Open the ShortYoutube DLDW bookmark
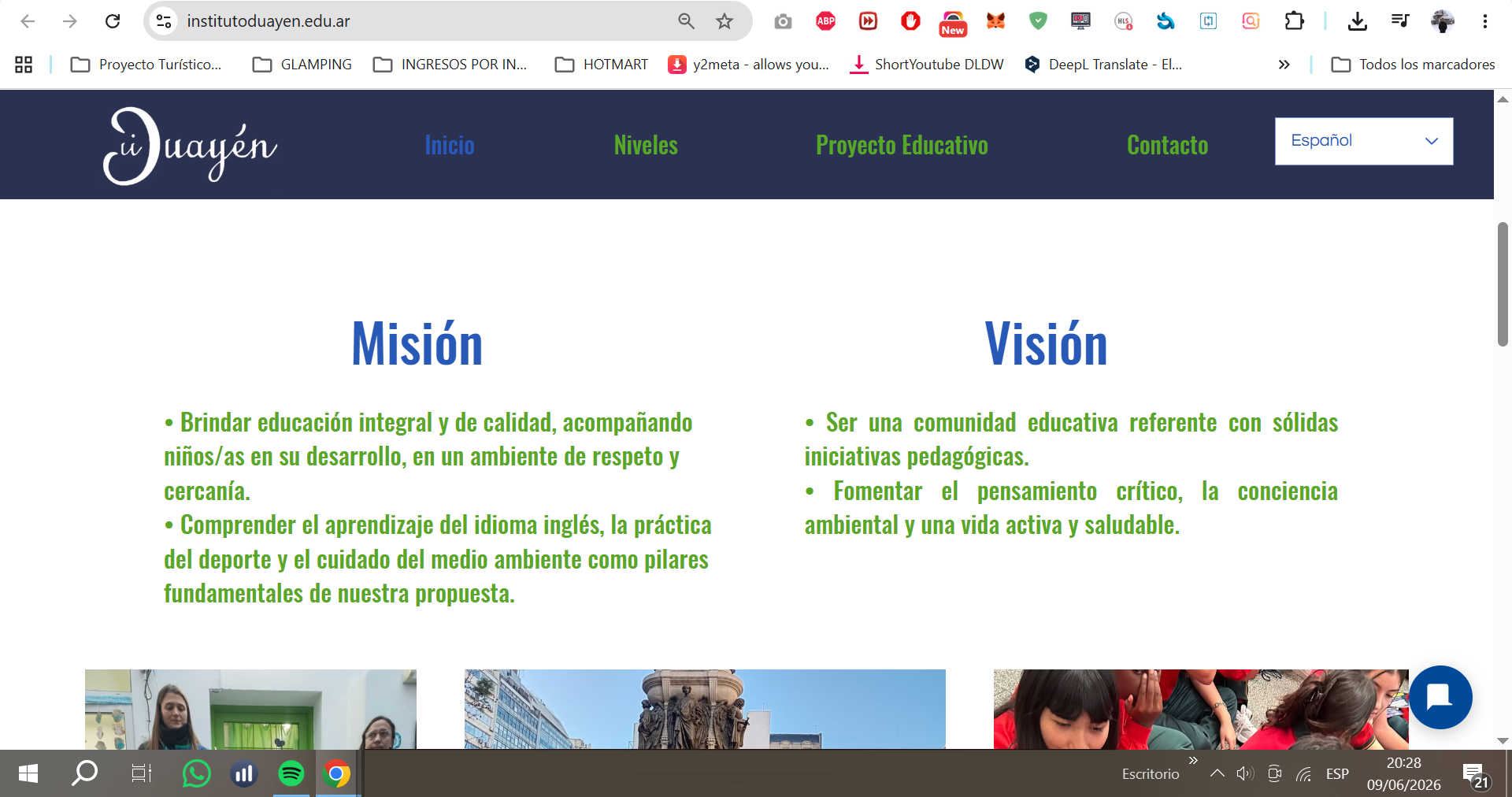Image resolution: width=1512 pixels, height=797 pixels. pyautogui.click(x=927, y=65)
